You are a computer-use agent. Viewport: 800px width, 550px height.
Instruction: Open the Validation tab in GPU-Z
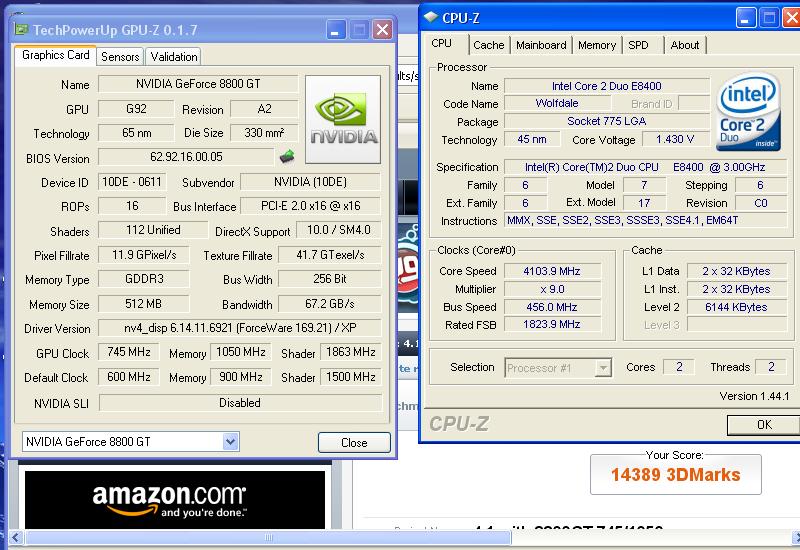pyautogui.click(x=173, y=57)
